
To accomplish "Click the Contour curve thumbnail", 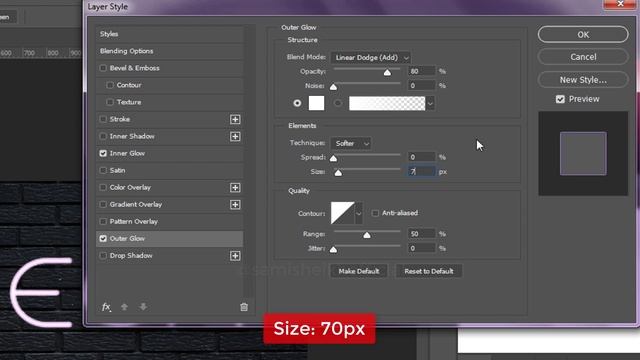I will click(342, 213).
